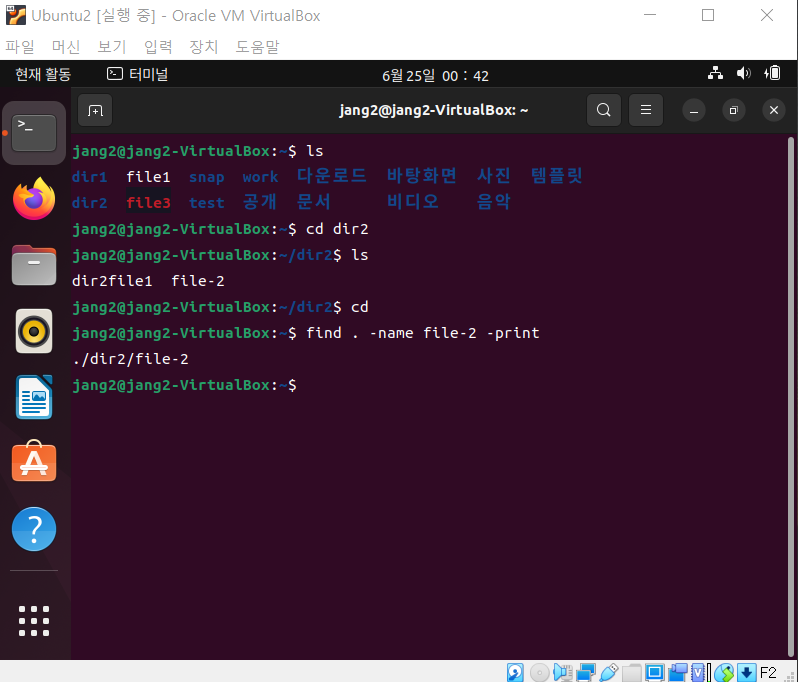
Task: Click the 사진 folder name in ls output
Action: (494, 176)
